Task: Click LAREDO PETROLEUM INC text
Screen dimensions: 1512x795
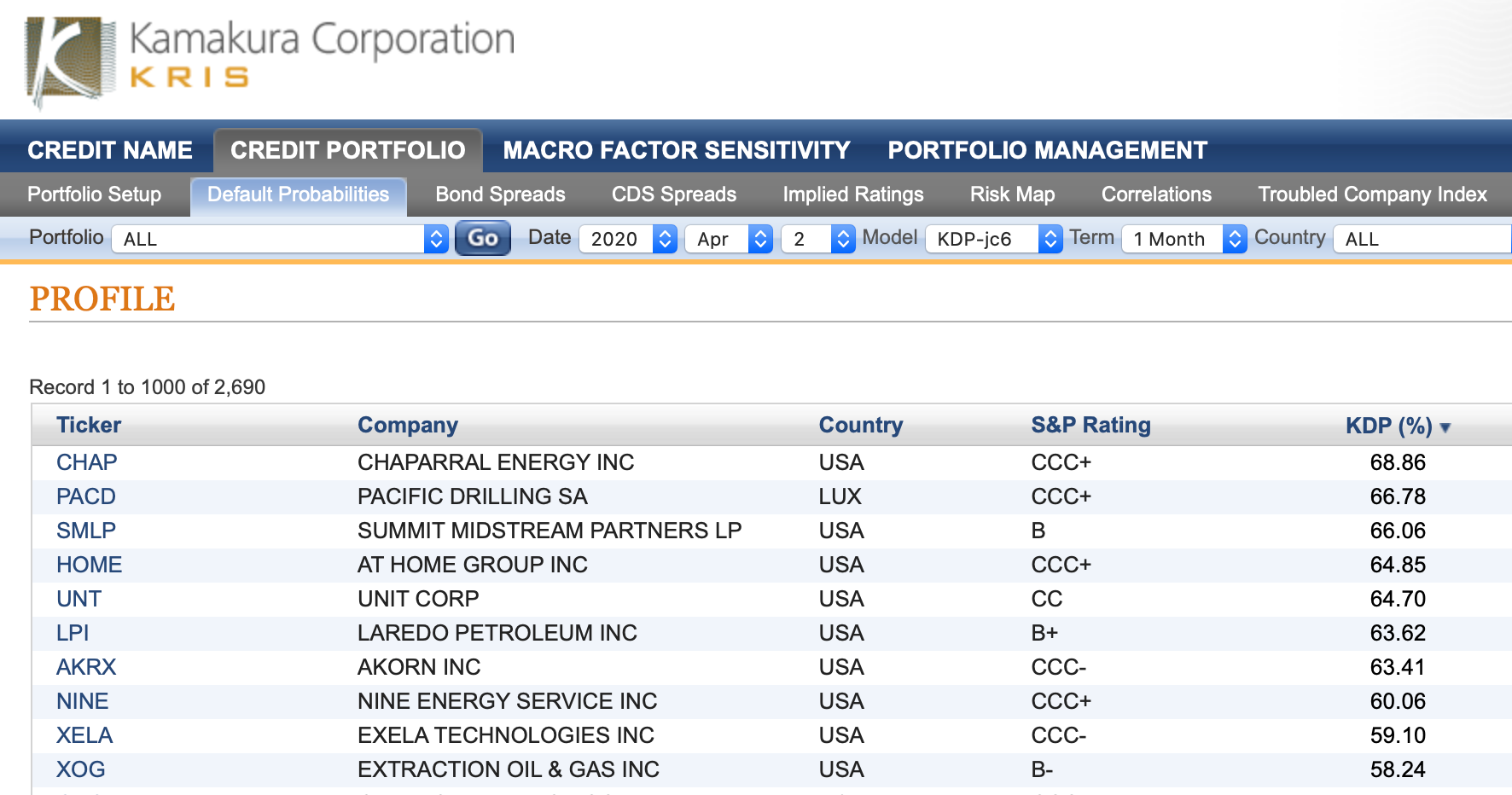Action: click(497, 633)
